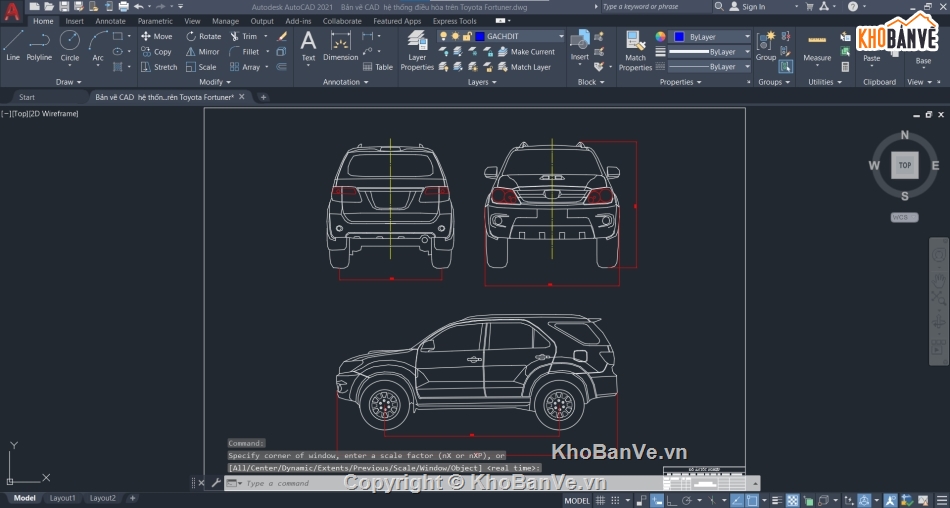This screenshot has height=508, width=950.
Task: Open the Start file tab
Action: pyautogui.click(x=27, y=97)
